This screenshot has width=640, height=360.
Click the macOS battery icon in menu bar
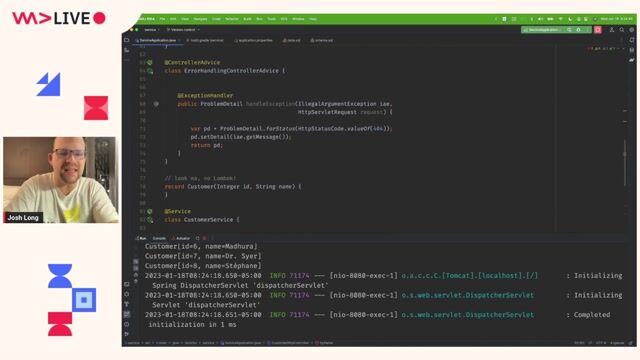click(550, 19)
